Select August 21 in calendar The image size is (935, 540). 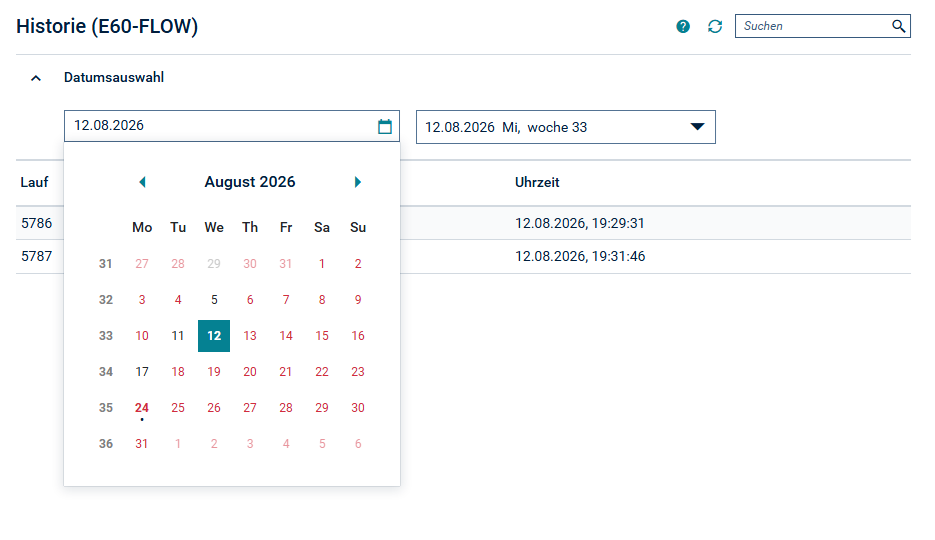pos(286,372)
